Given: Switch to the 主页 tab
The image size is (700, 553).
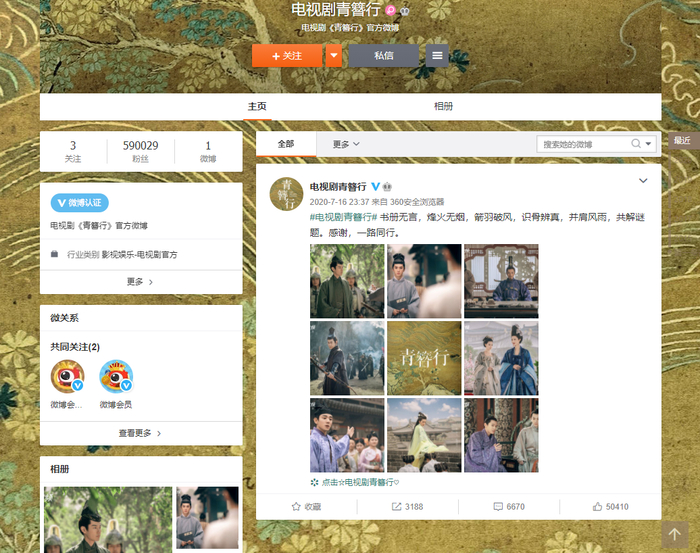Looking at the screenshot, I should tap(257, 106).
